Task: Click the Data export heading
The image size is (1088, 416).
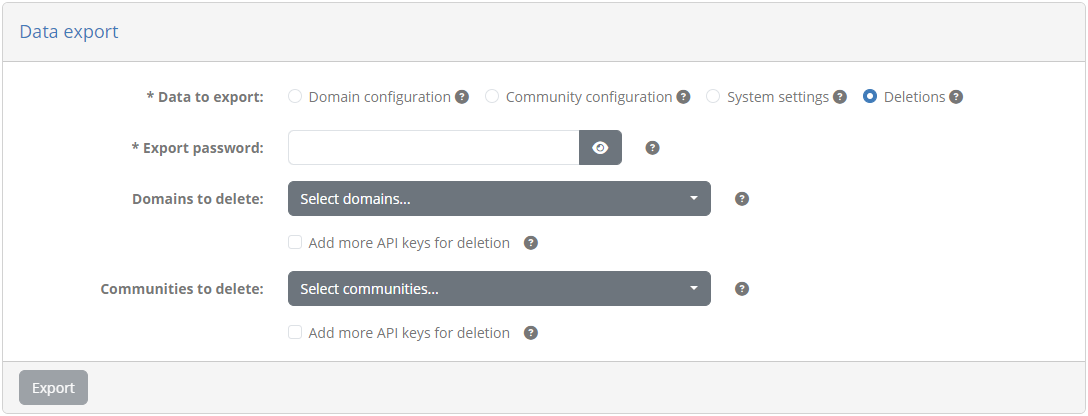Action: tap(69, 32)
